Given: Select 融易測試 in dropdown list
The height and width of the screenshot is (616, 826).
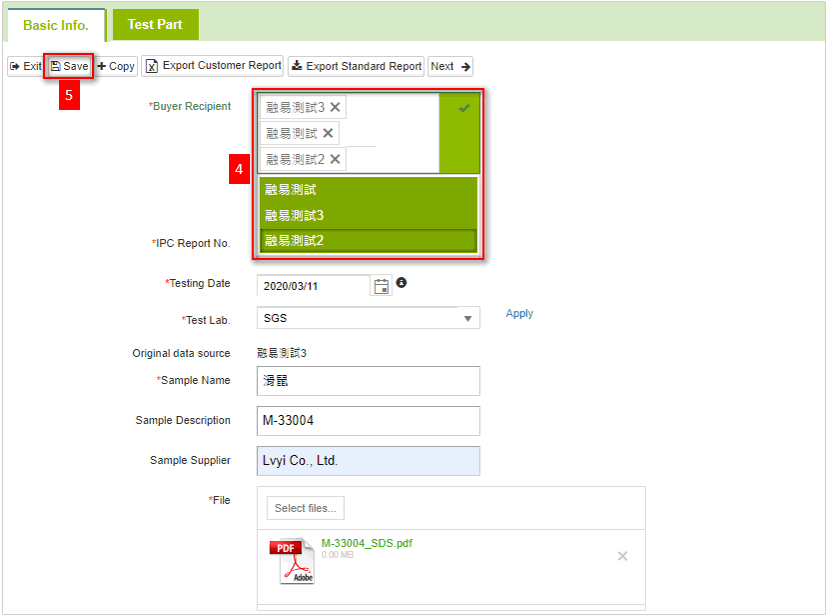Looking at the screenshot, I should [x=368, y=190].
